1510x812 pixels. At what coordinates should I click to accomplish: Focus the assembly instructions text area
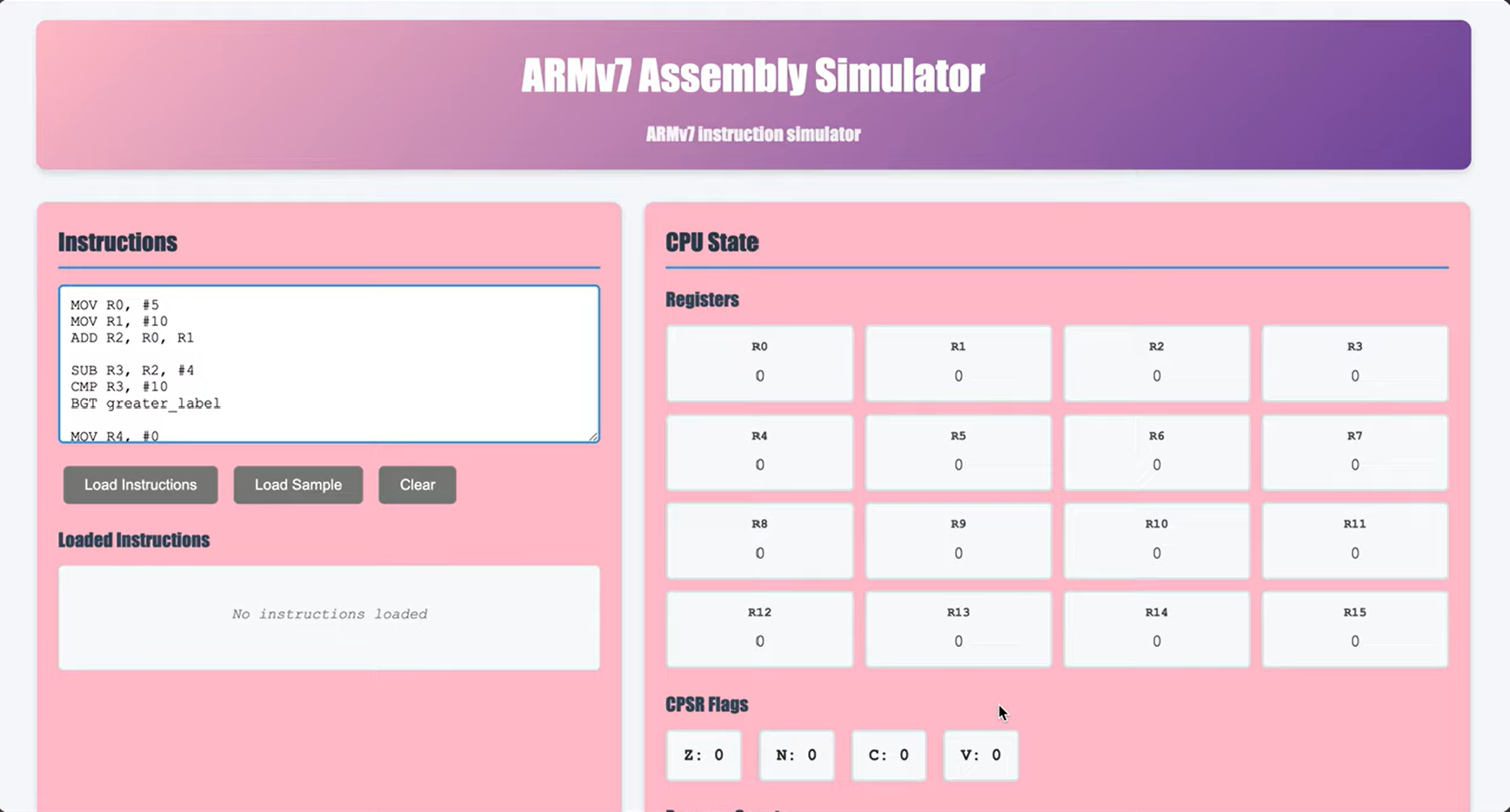click(329, 364)
